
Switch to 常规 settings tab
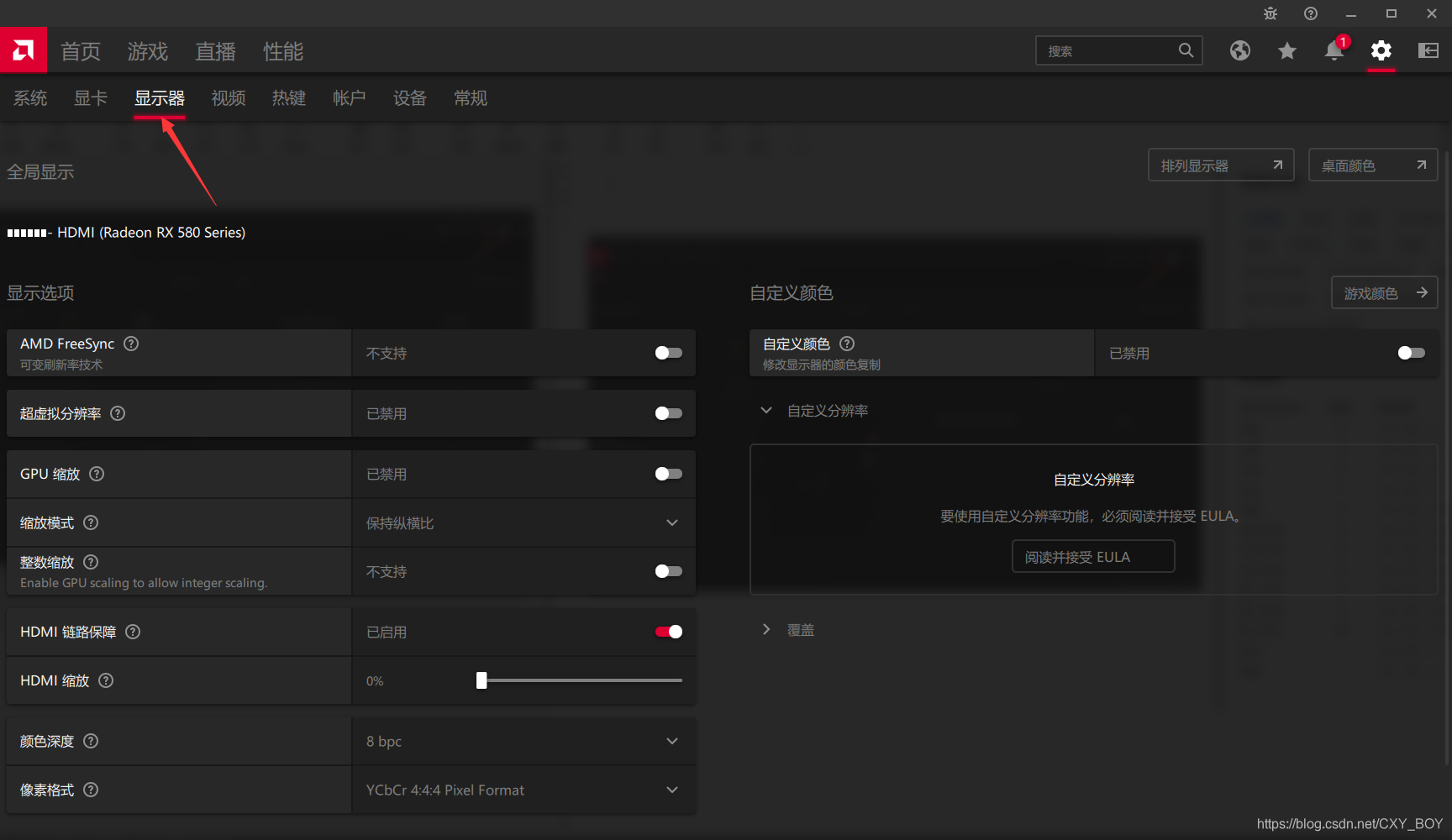point(471,98)
